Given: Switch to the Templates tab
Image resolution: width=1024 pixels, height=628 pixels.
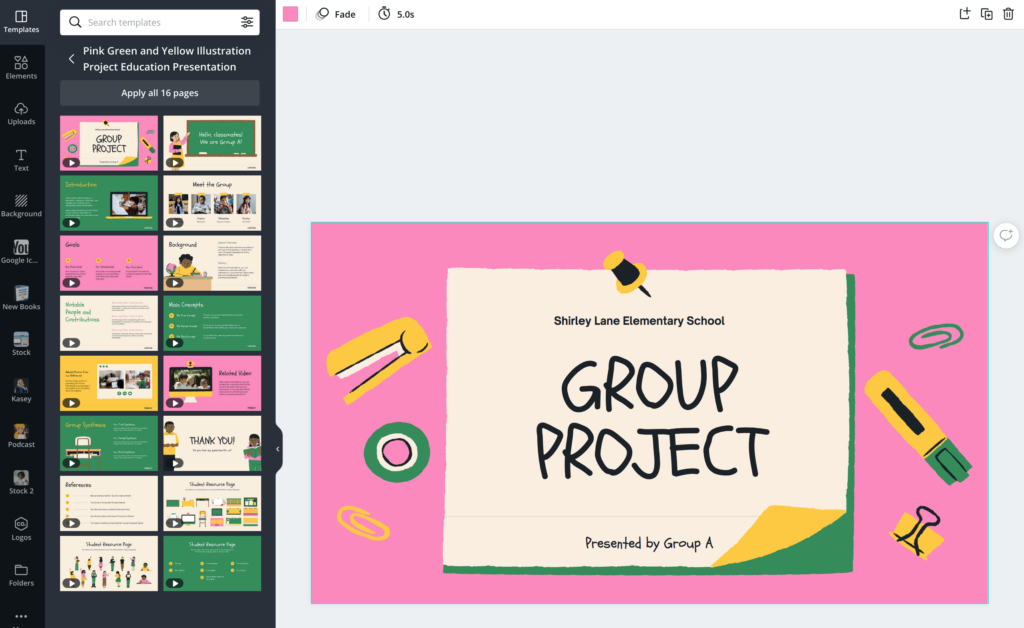Looking at the screenshot, I should pyautogui.click(x=21, y=21).
